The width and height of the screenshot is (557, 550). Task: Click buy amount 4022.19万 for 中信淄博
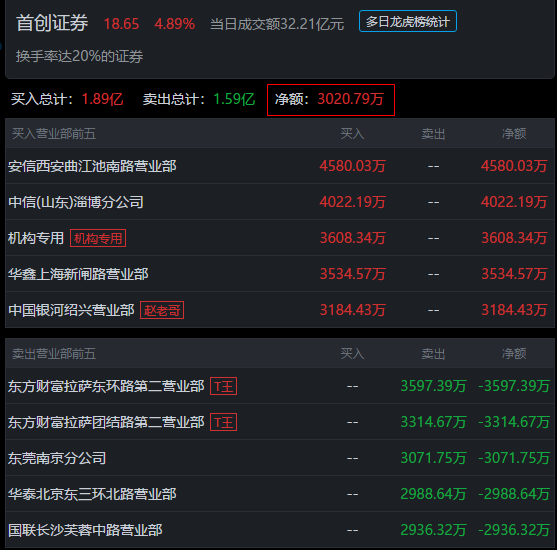point(352,202)
